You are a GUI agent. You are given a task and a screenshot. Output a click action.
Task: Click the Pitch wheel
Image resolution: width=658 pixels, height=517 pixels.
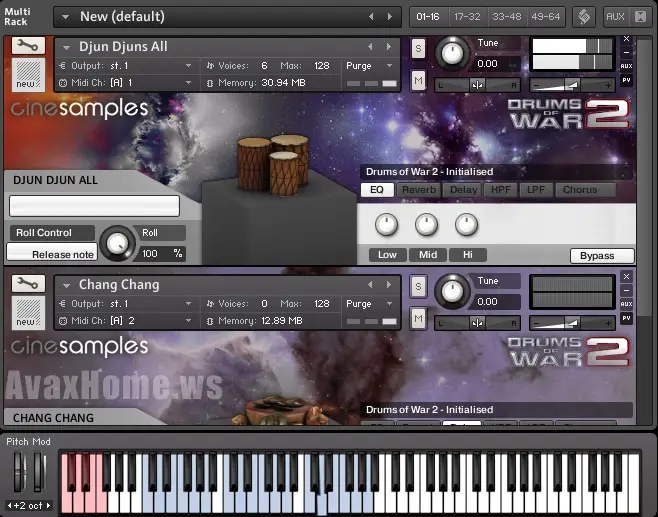coord(19,471)
